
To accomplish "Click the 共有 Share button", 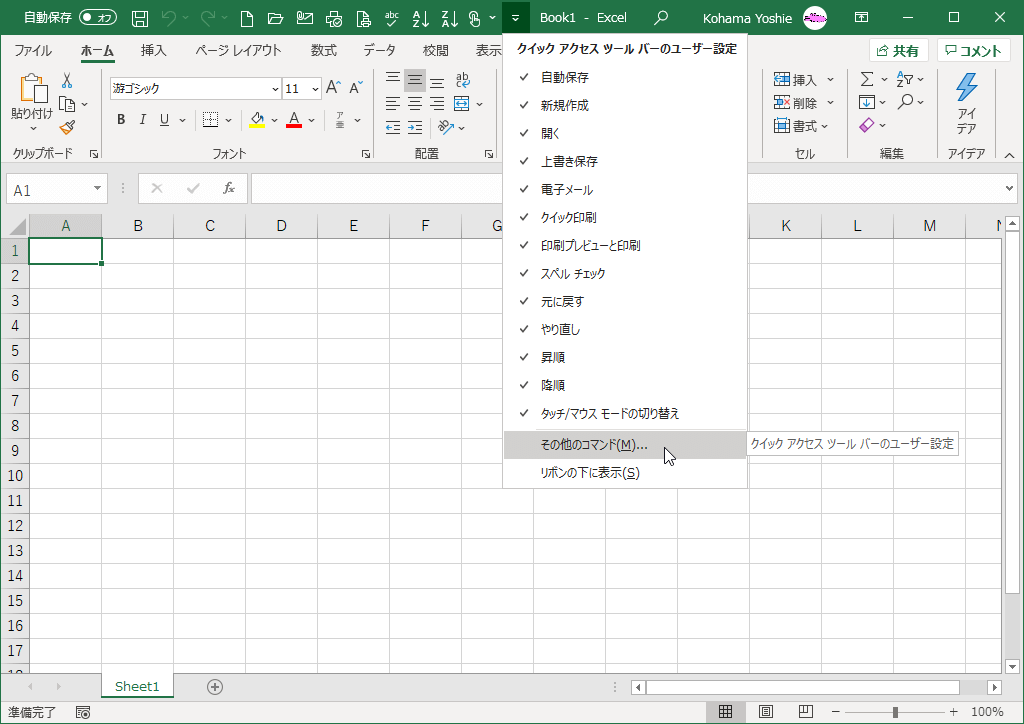I will 898,50.
